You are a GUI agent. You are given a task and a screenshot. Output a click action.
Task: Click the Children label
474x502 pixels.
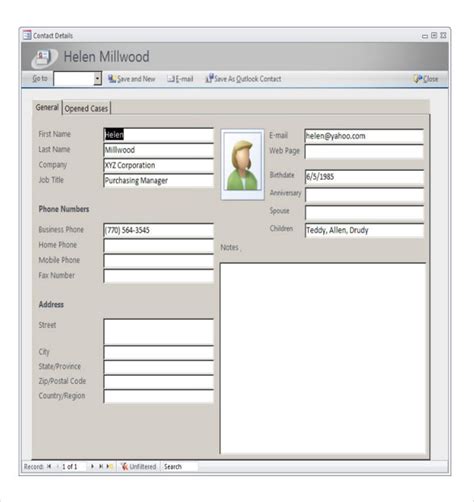(x=281, y=229)
